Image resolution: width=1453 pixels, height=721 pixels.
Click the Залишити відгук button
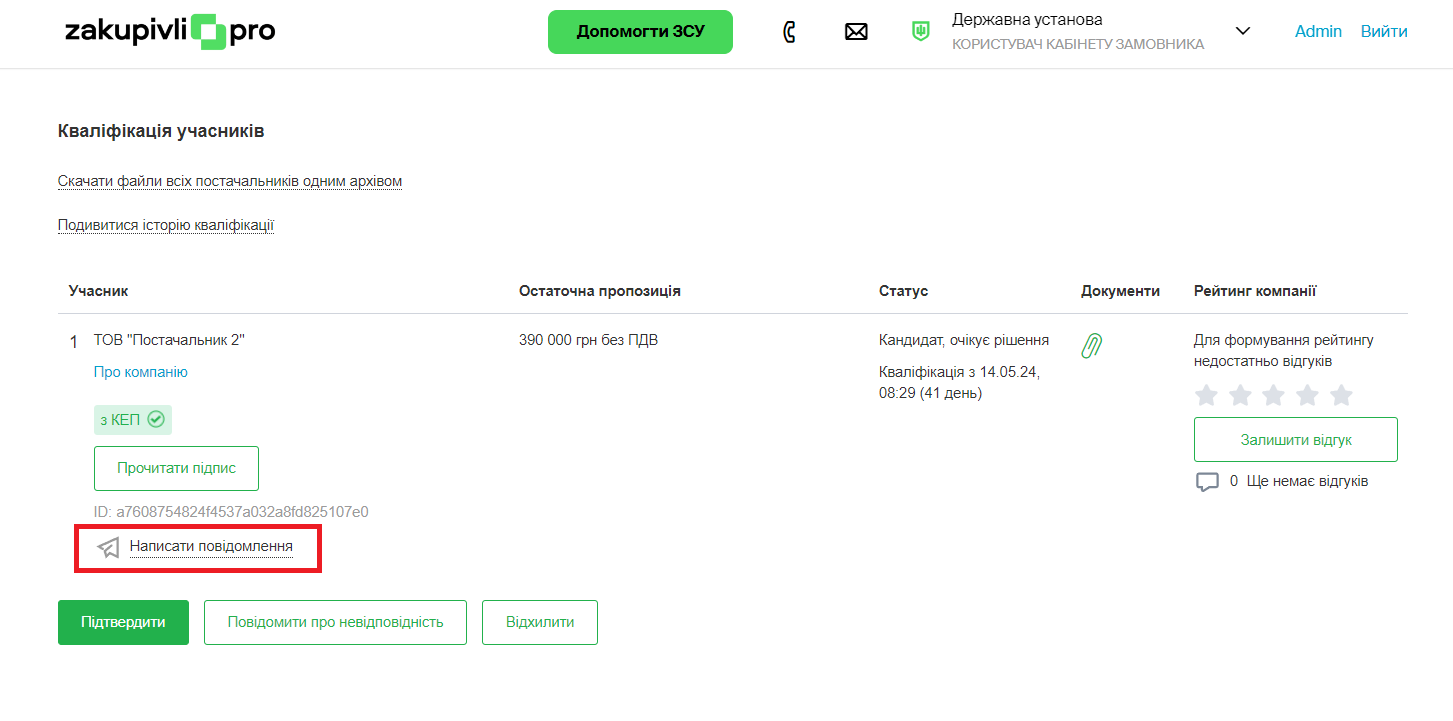[1295, 439]
